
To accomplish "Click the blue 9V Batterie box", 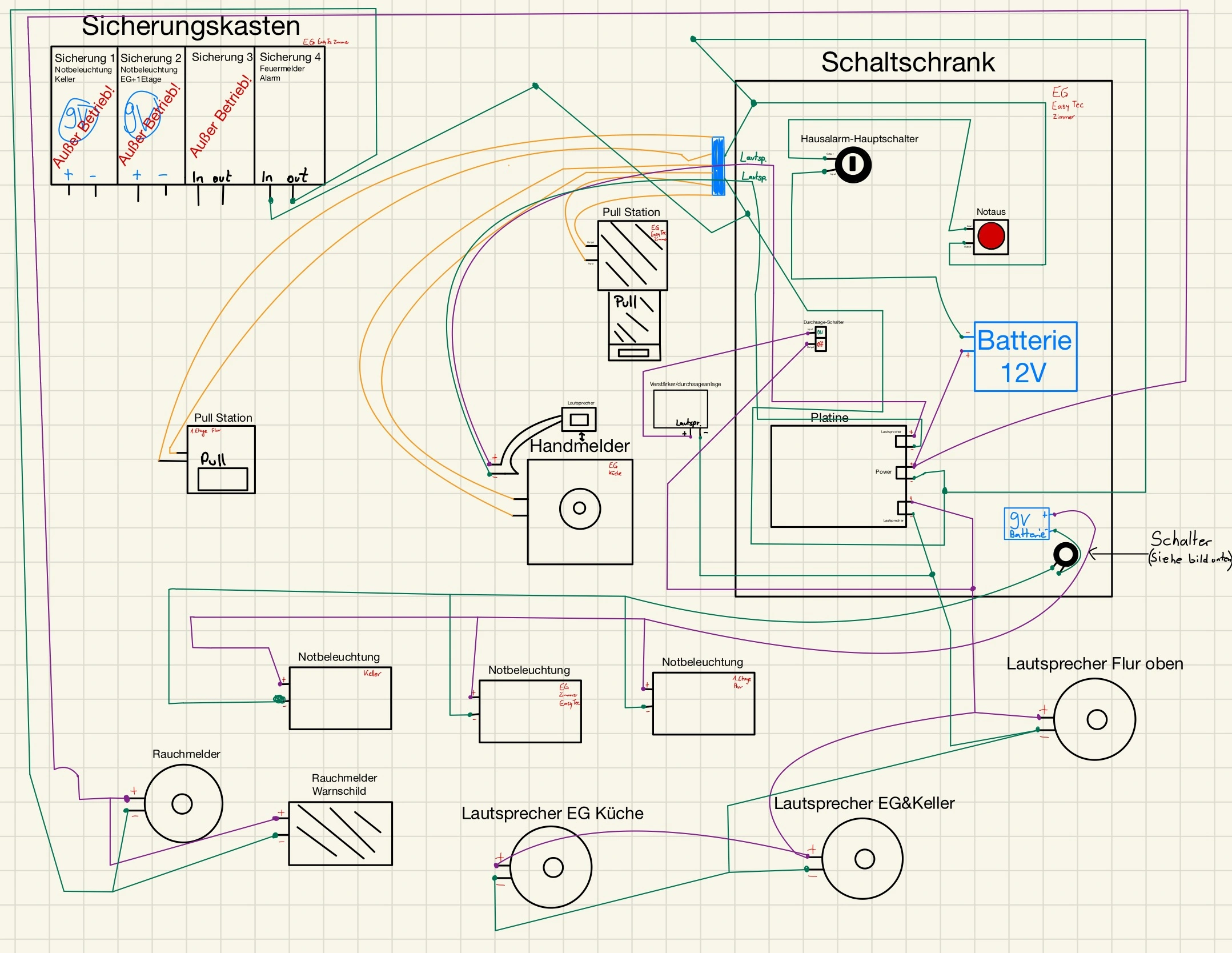I will (x=1026, y=523).
